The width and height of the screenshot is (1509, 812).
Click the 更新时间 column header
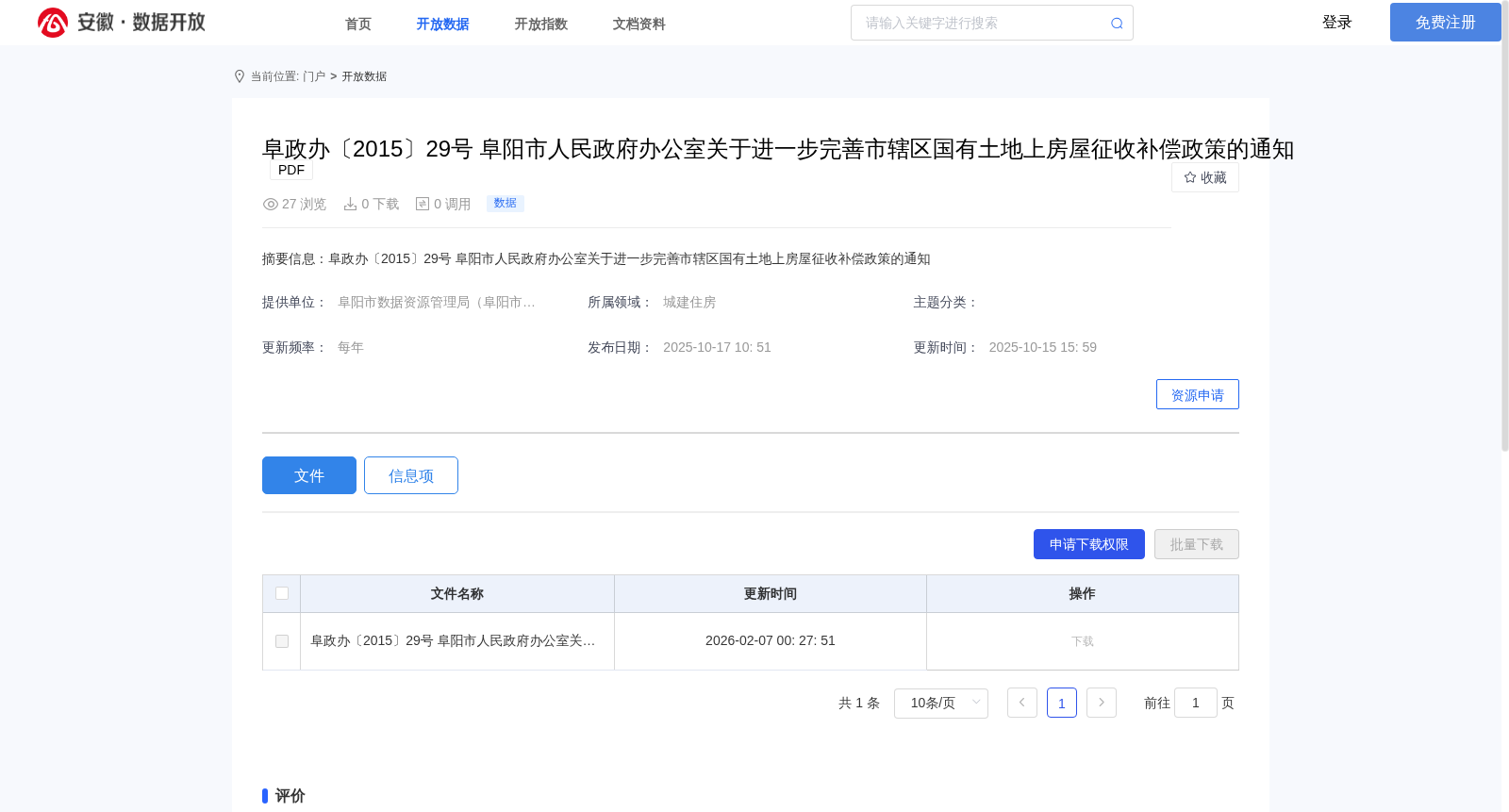771,593
